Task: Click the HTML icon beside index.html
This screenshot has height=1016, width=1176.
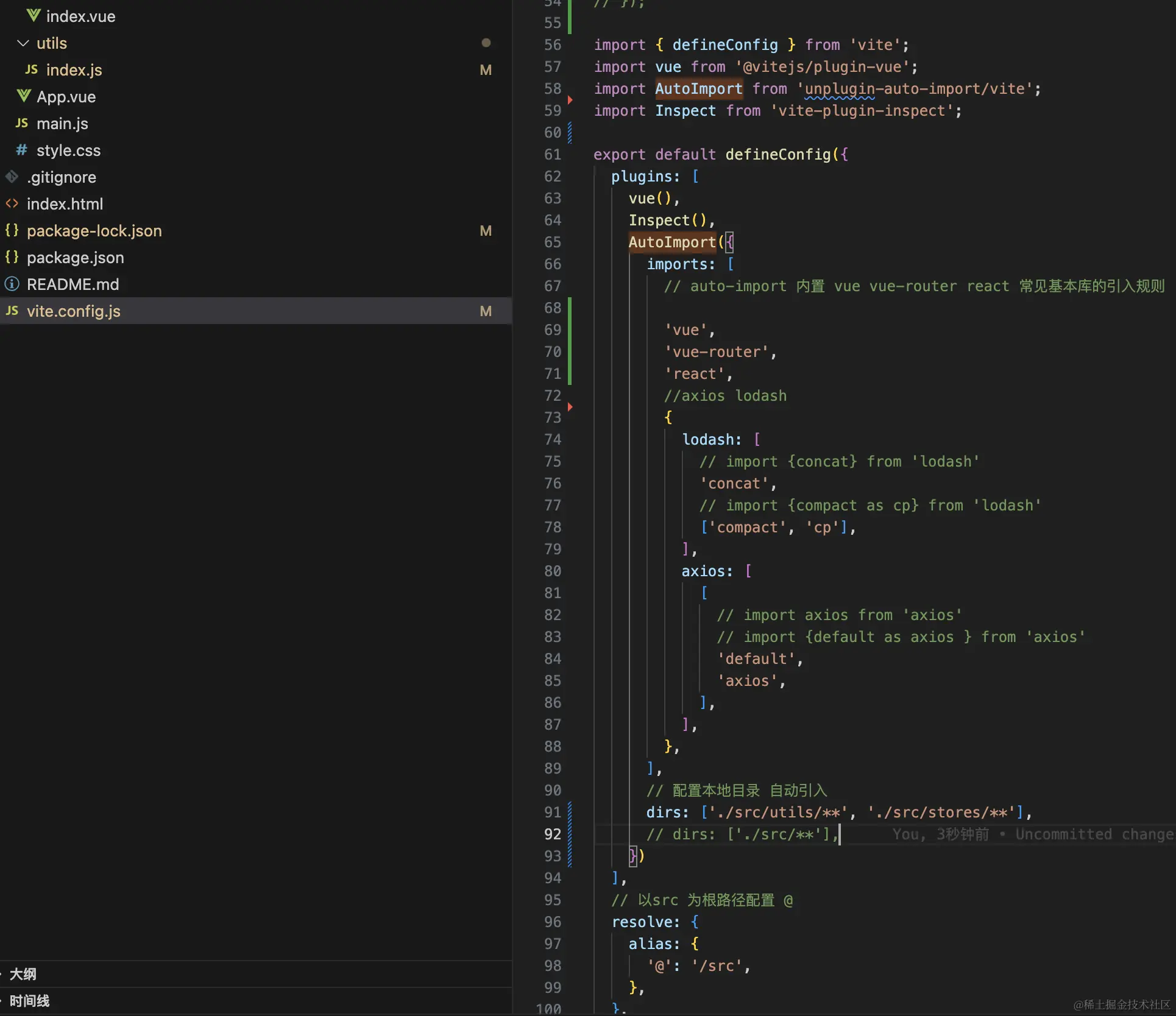Action: click(x=12, y=203)
